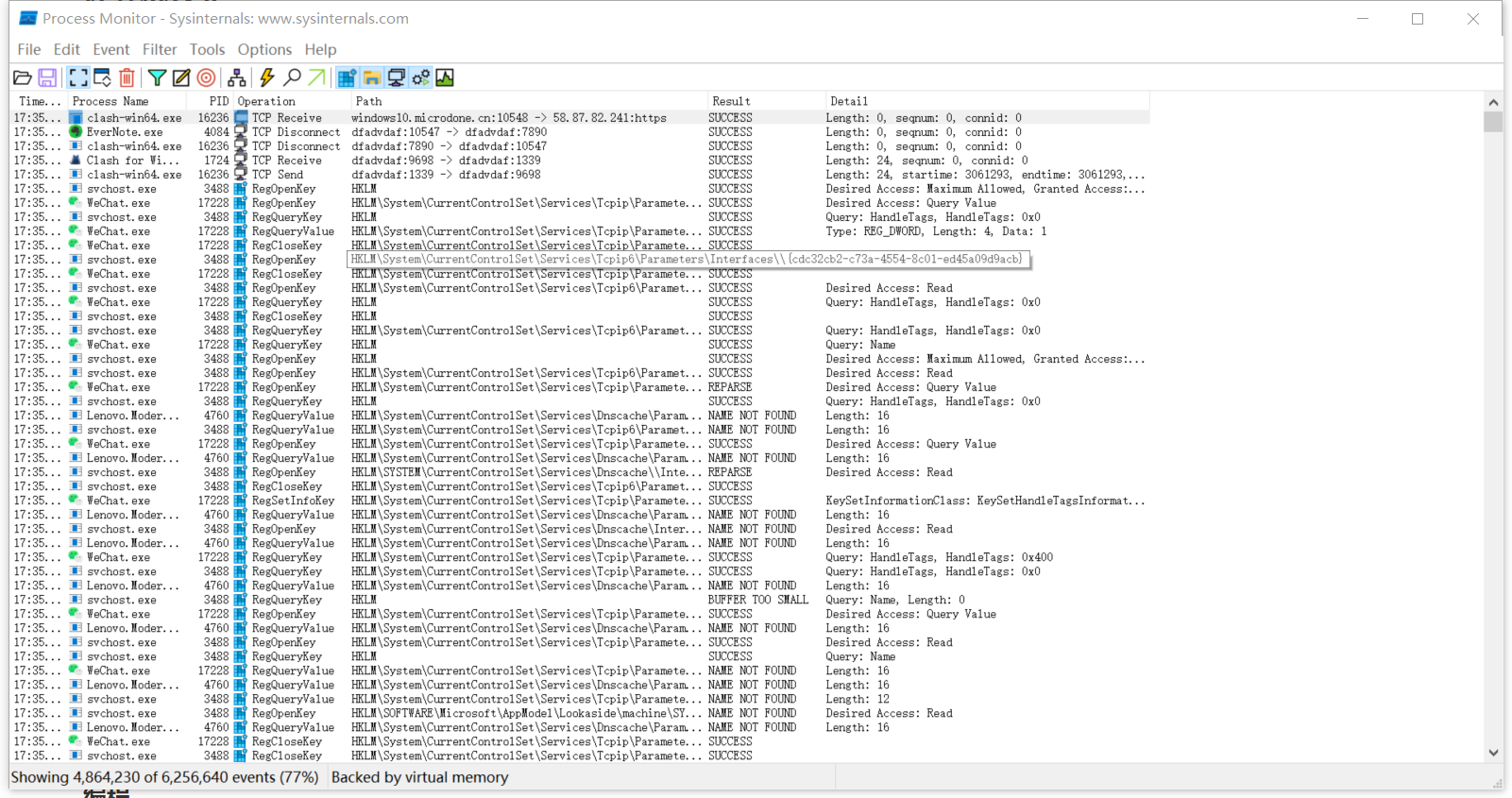Toggle the Capture events icon
1512x798 pixels.
click(x=78, y=77)
